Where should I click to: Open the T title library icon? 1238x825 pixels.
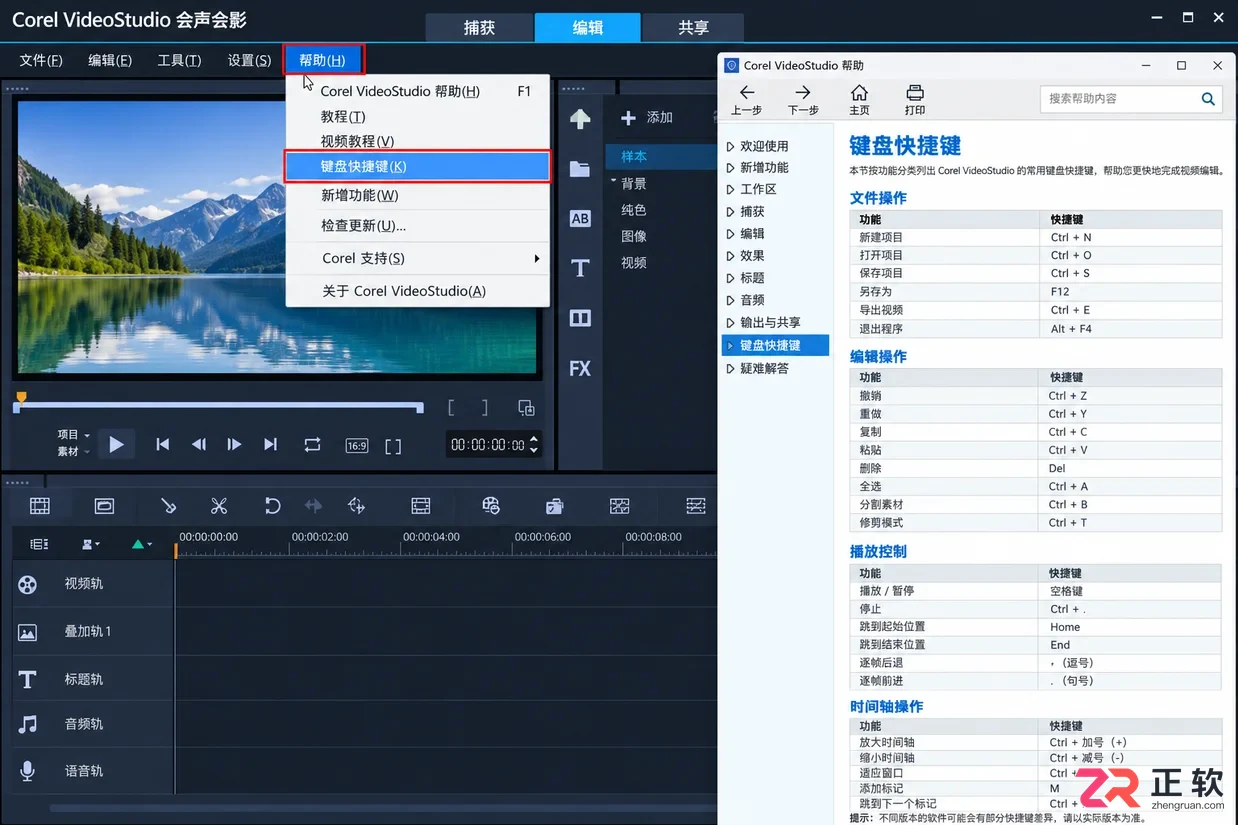click(x=580, y=268)
